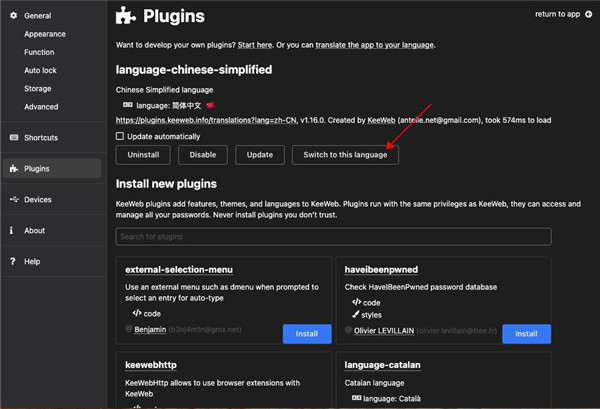Click the Shortcuts keyboard icon
The image size is (600, 409).
coord(14,137)
